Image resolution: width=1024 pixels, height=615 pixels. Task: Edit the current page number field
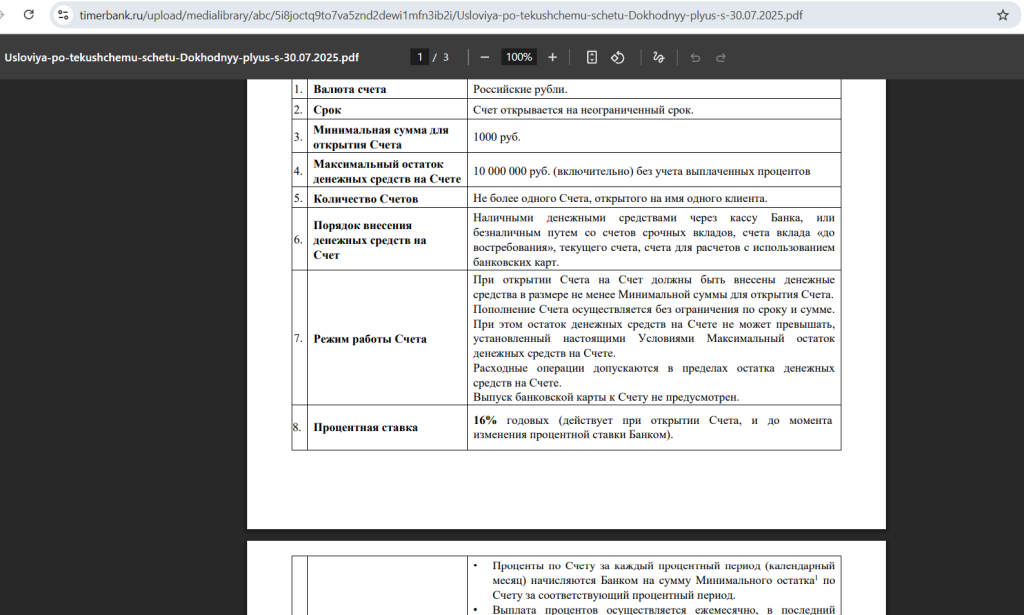pos(419,57)
